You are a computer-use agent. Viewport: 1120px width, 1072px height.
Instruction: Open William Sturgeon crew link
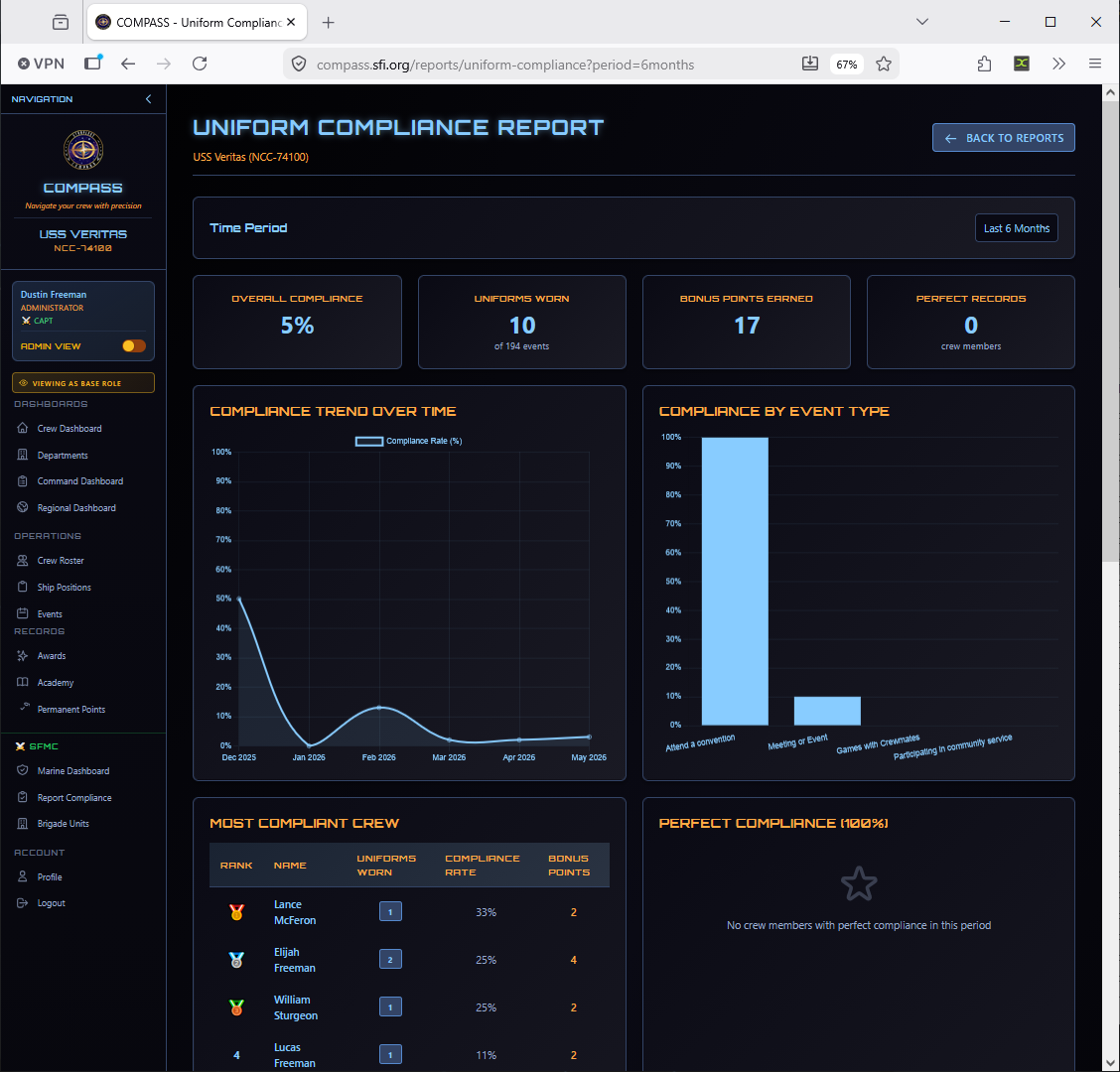pos(296,1007)
